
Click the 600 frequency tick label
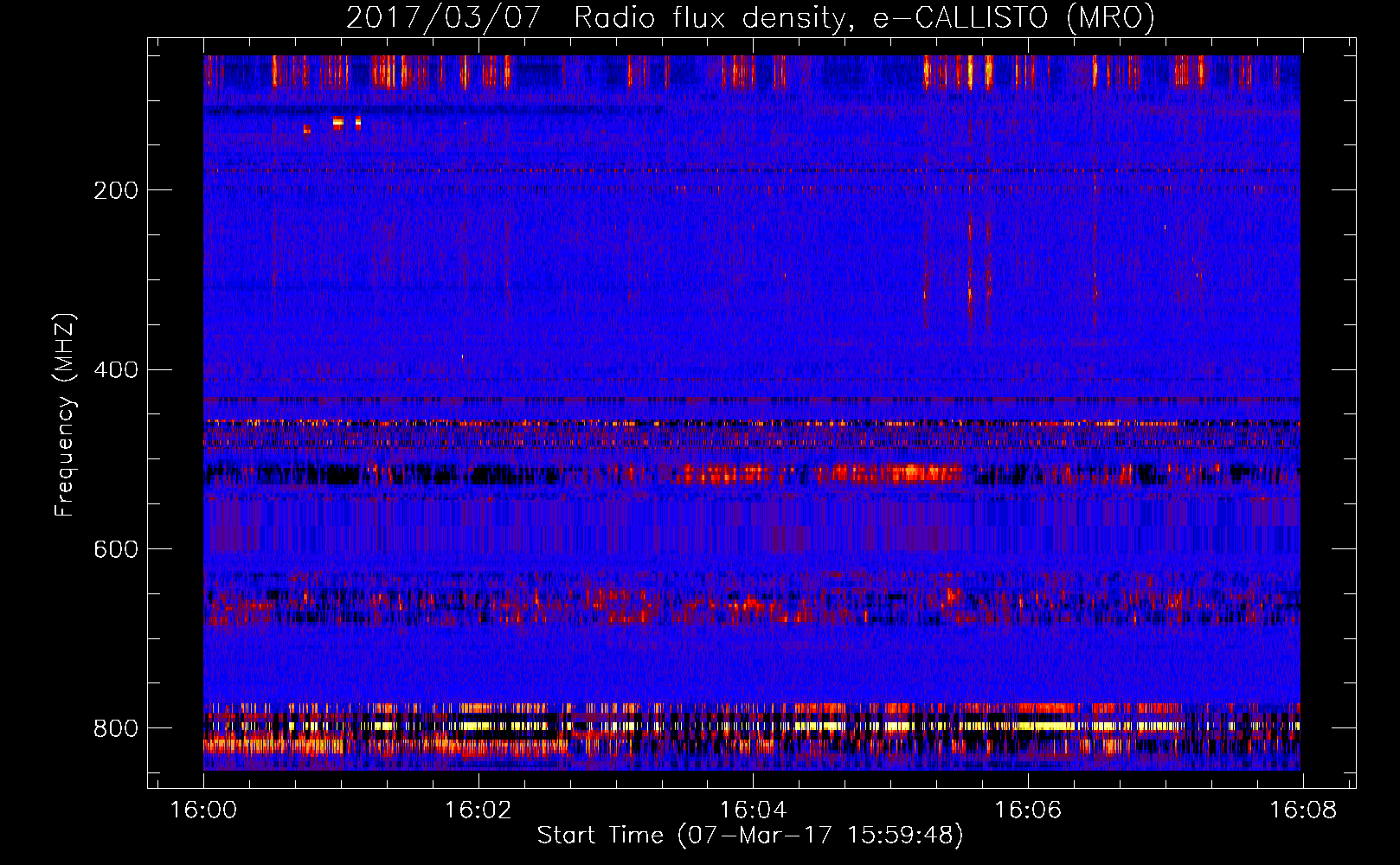(x=116, y=550)
